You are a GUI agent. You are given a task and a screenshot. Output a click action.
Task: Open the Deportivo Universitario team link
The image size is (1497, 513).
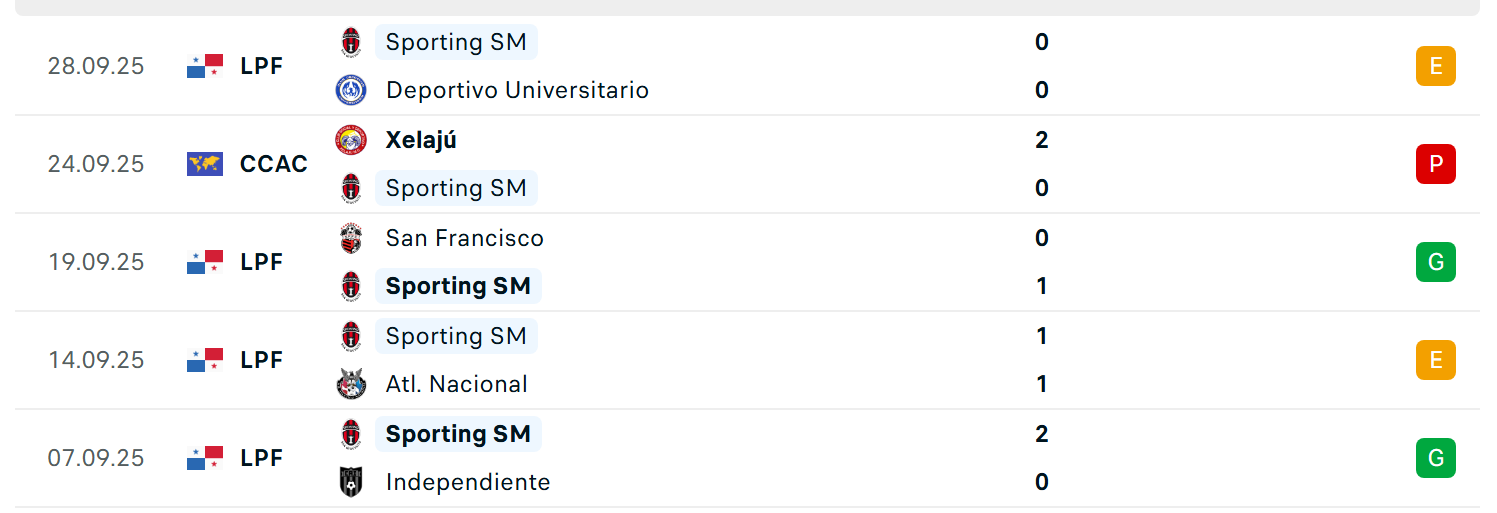coord(517,90)
